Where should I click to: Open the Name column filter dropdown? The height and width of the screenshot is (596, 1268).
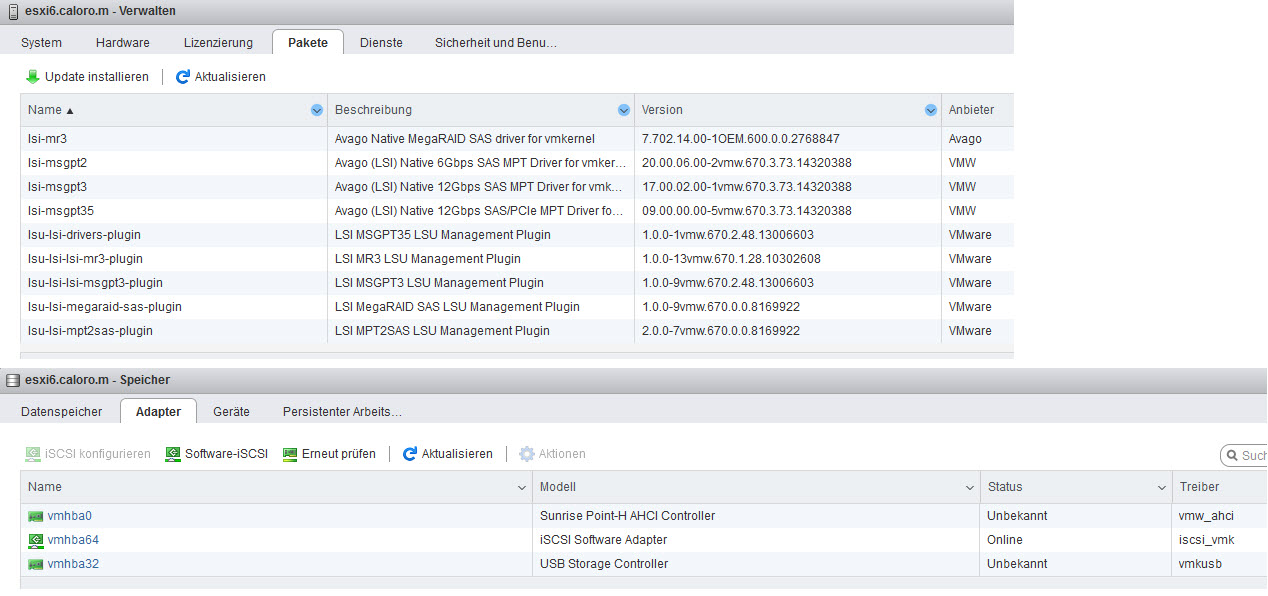coord(317,110)
